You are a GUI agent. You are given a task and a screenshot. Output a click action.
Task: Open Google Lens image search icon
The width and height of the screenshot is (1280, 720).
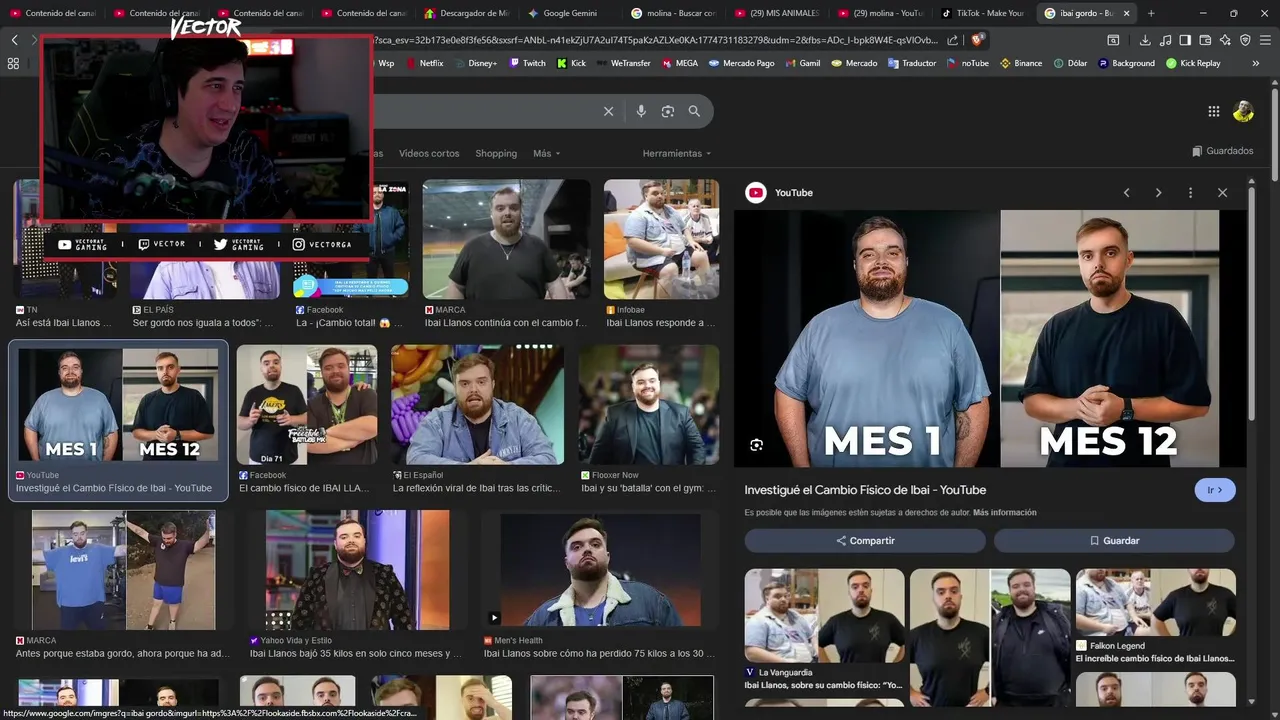(x=668, y=111)
